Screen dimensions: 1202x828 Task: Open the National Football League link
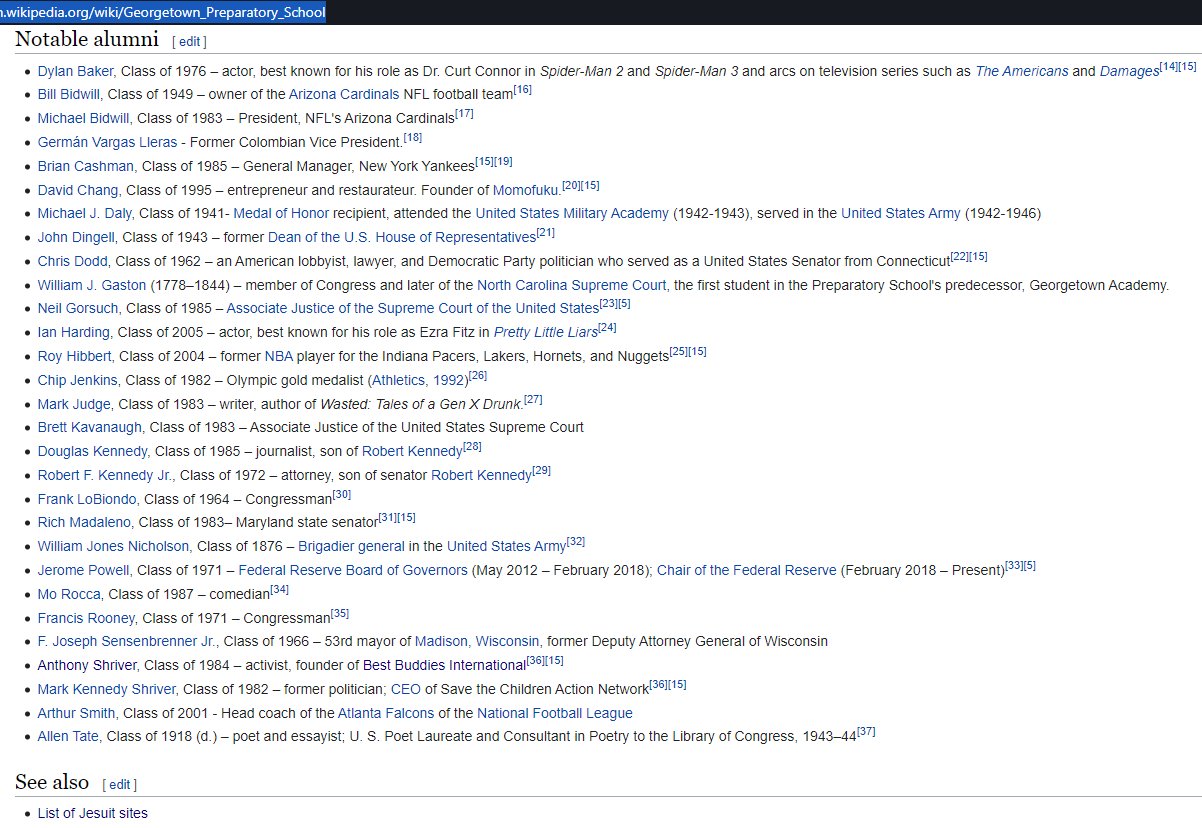click(555, 713)
